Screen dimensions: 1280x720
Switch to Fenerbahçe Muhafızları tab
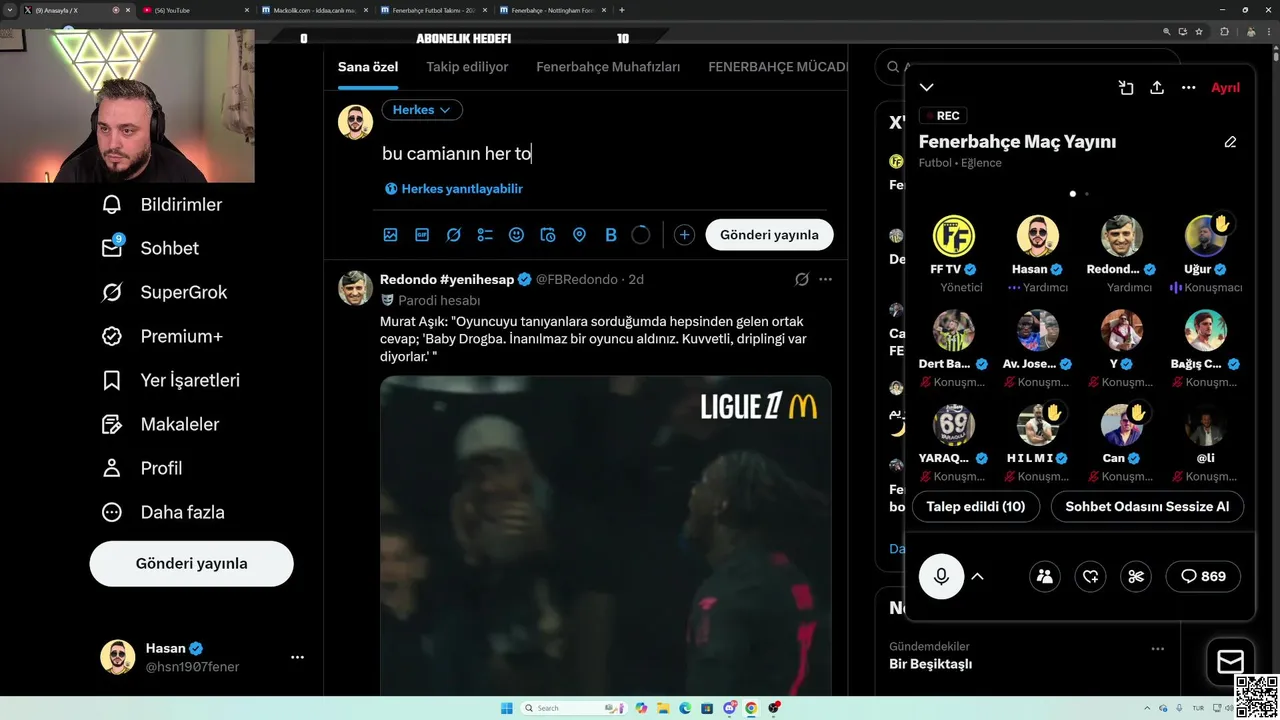(x=608, y=67)
